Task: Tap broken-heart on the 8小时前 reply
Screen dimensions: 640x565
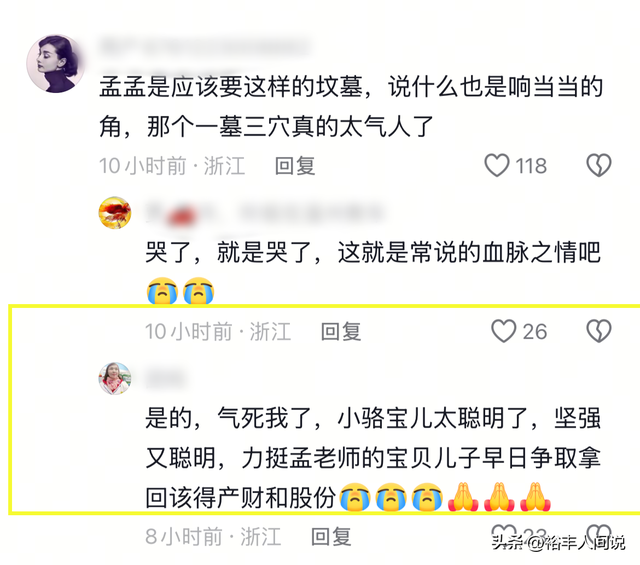Action: [x=599, y=534]
